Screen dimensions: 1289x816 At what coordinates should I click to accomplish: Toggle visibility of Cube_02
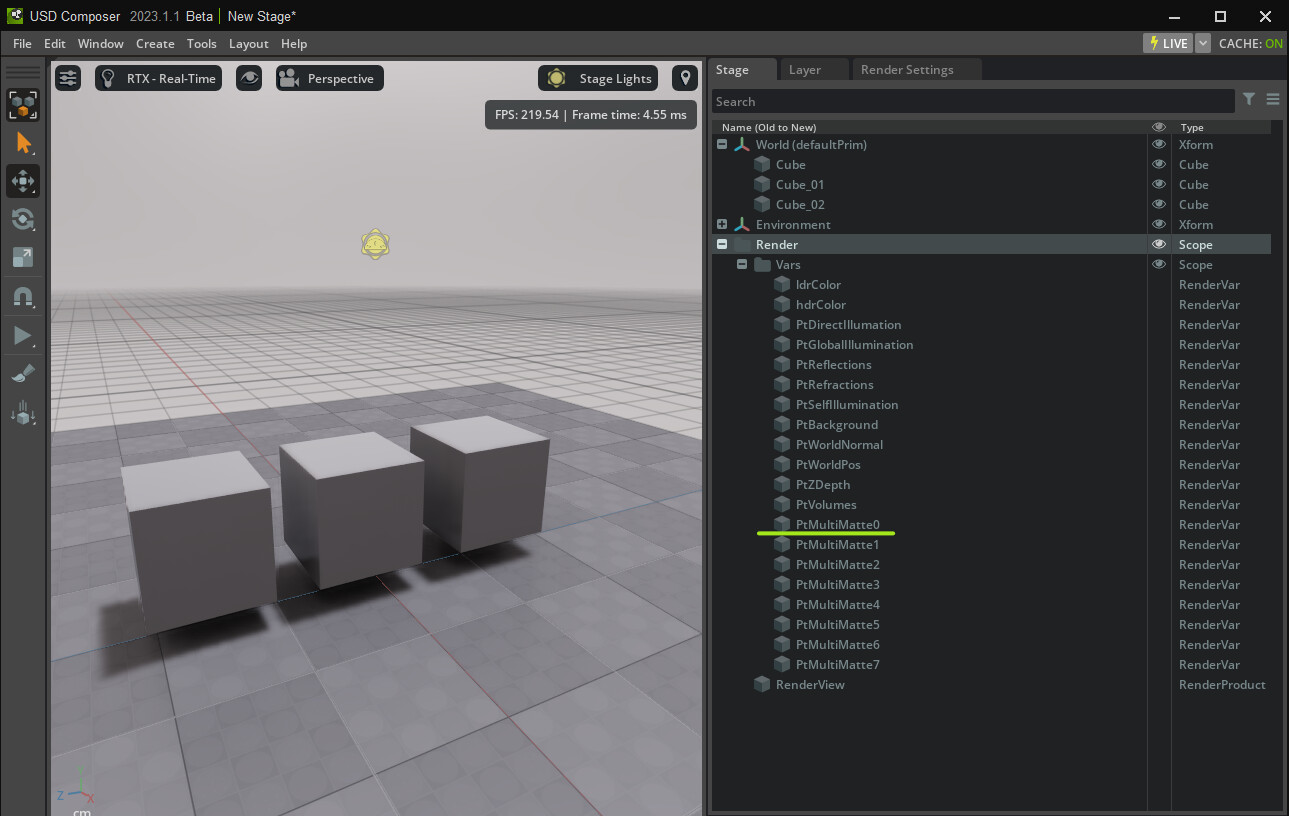click(1159, 204)
